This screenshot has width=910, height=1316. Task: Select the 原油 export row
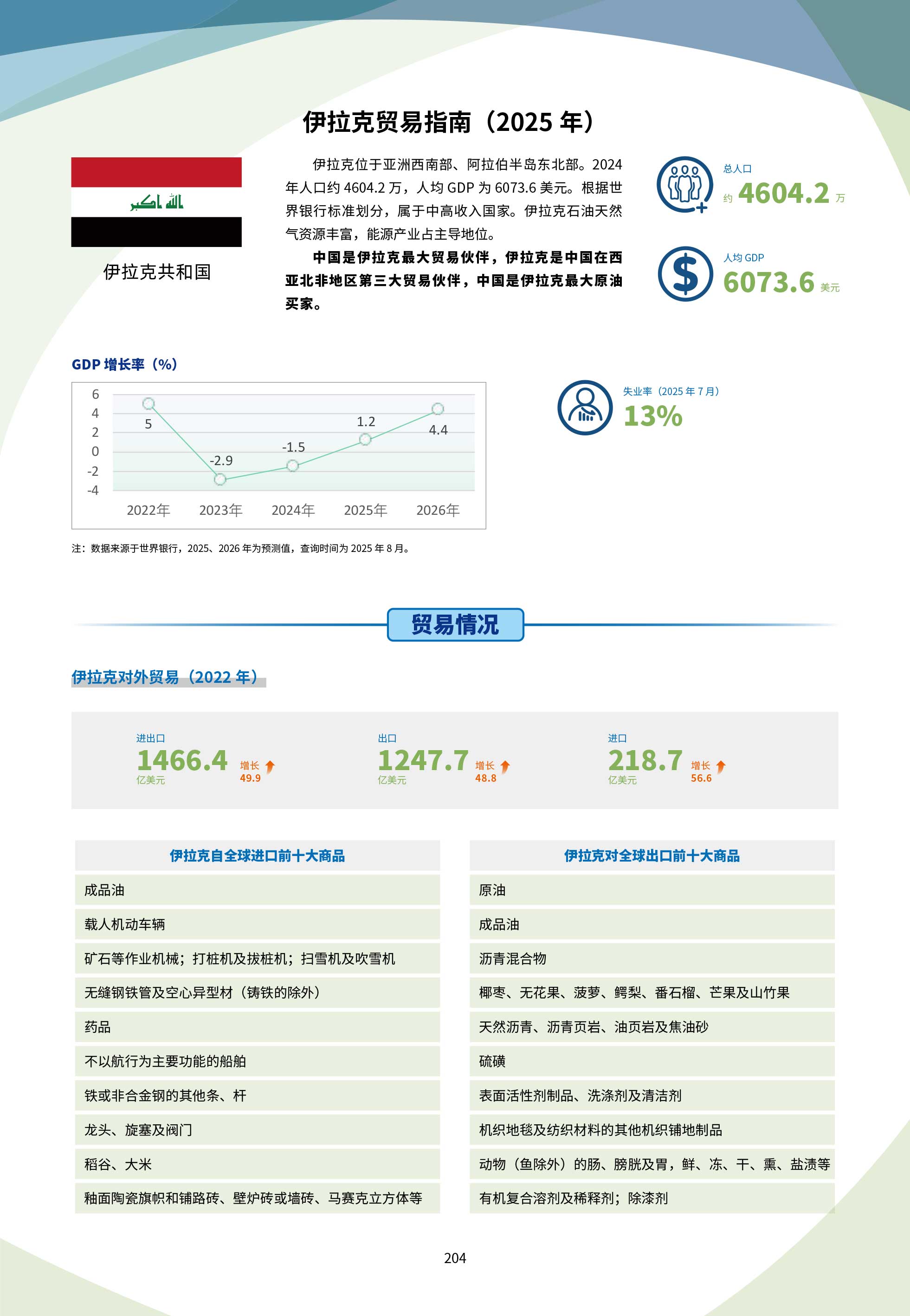coord(652,889)
